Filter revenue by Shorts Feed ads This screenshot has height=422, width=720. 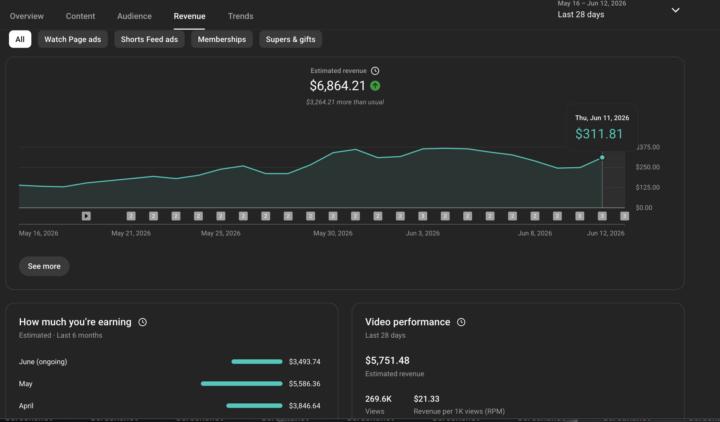click(x=149, y=39)
